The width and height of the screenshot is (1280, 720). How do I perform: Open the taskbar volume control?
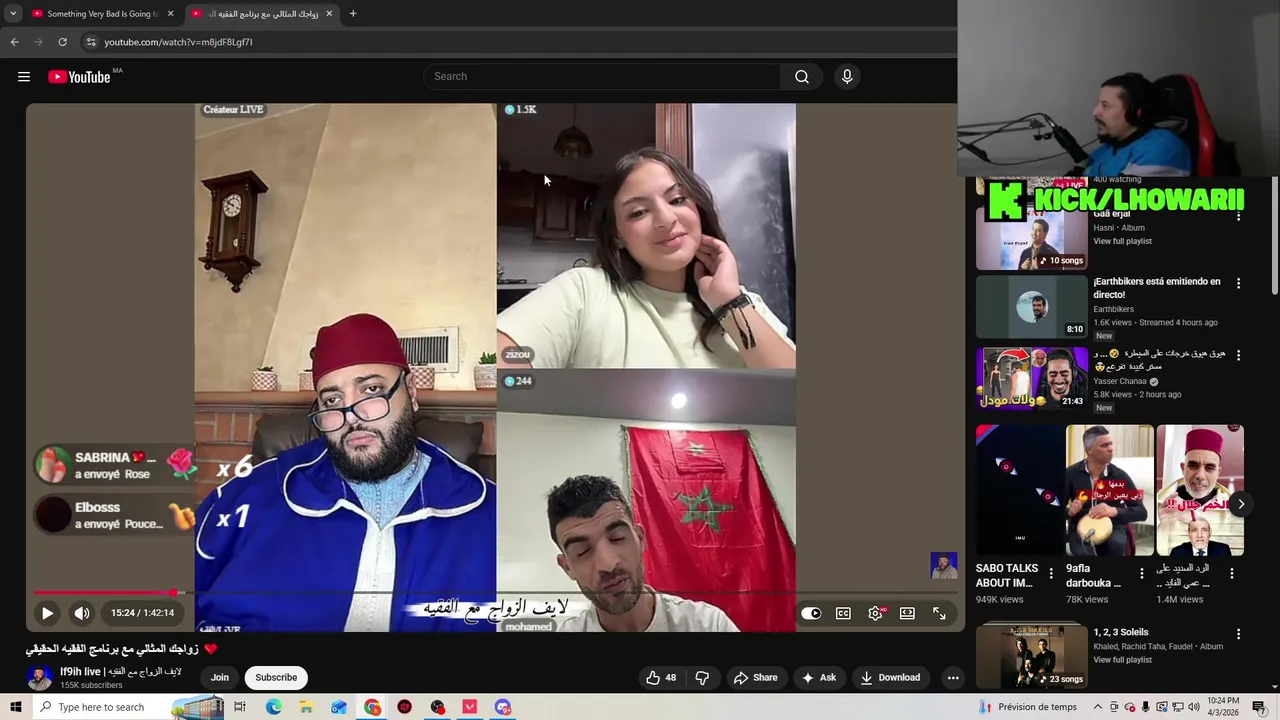coord(1194,707)
